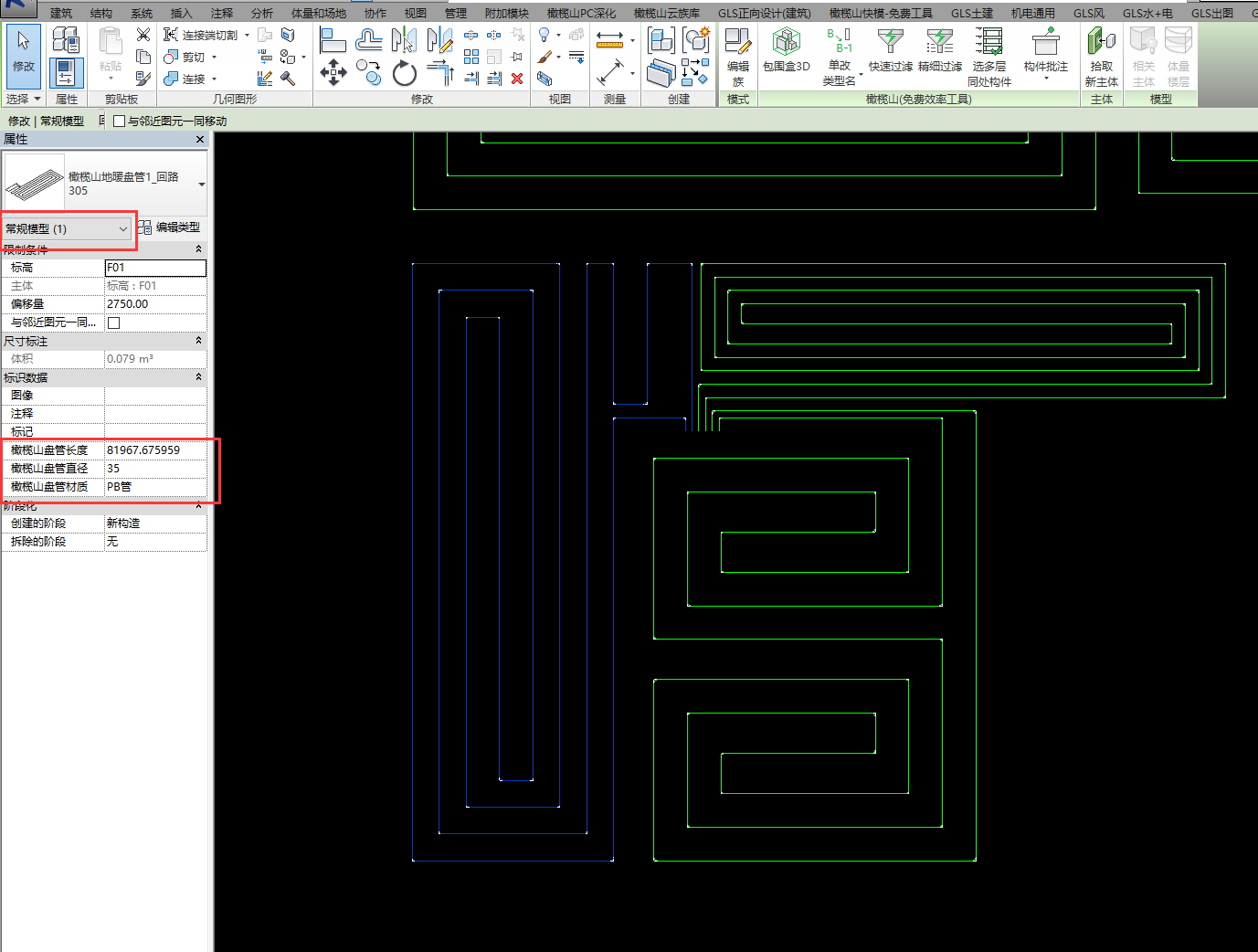Click 快速过滤 quick filter tool
The width and height of the screenshot is (1258, 952).
[x=890, y=51]
